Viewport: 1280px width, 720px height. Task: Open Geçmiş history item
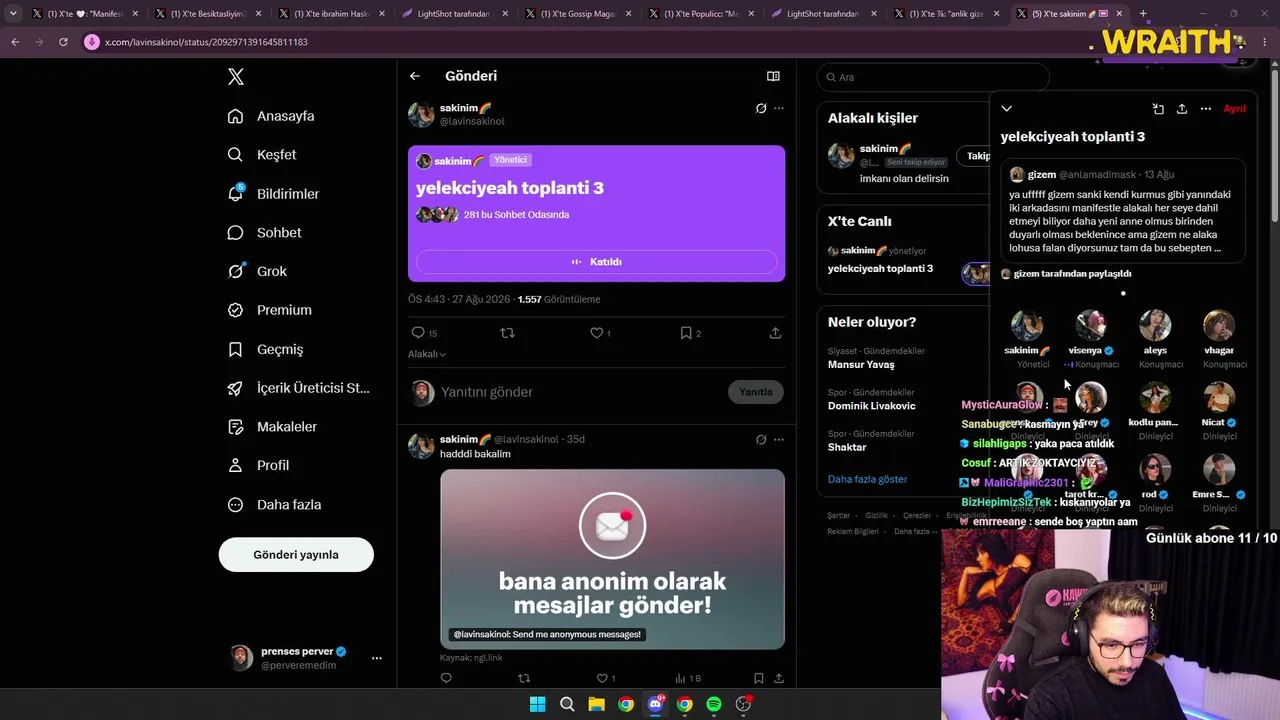(x=265, y=349)
